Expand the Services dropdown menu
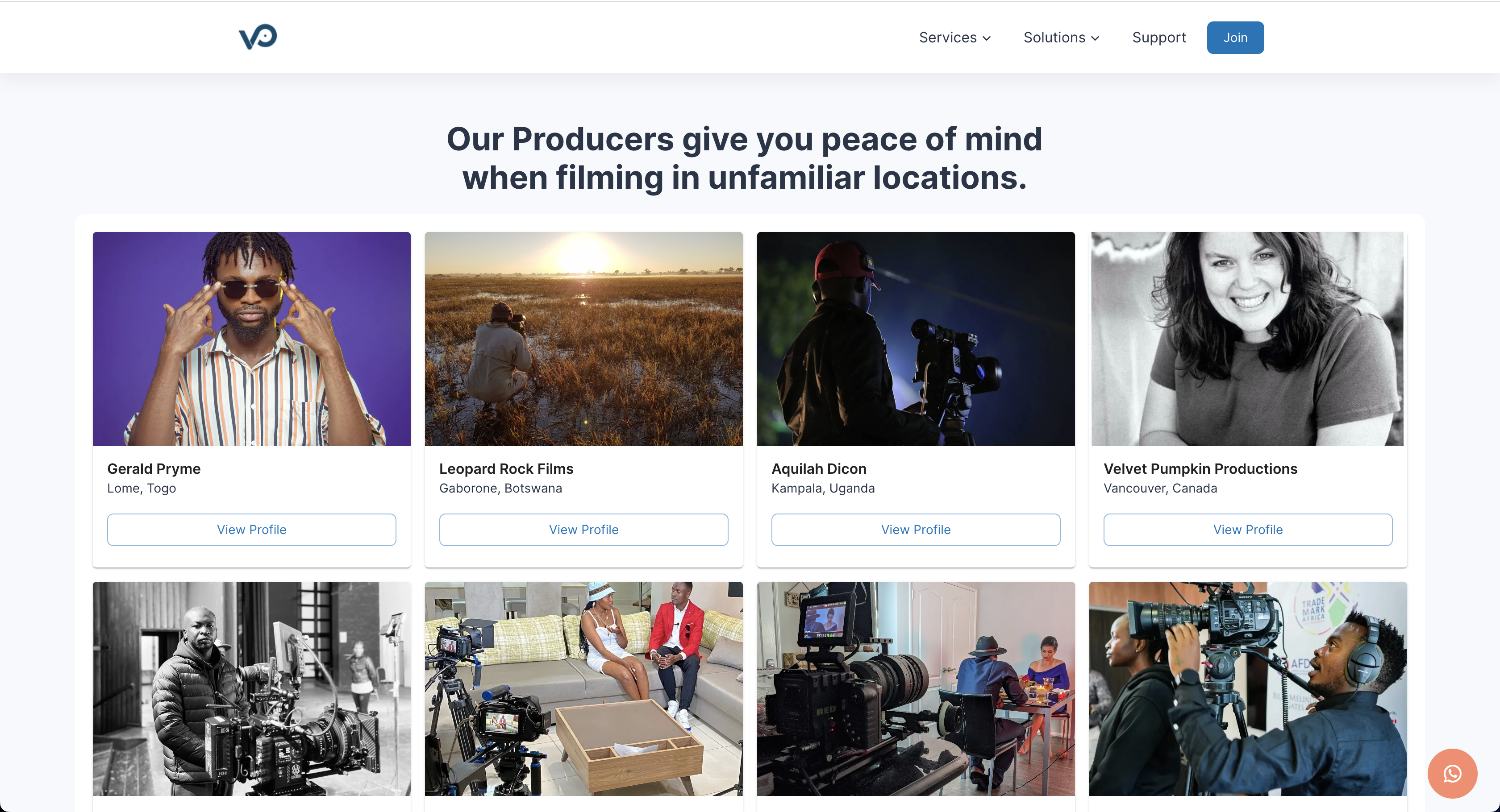This screenshot has width=1500, height=812. 955,38
